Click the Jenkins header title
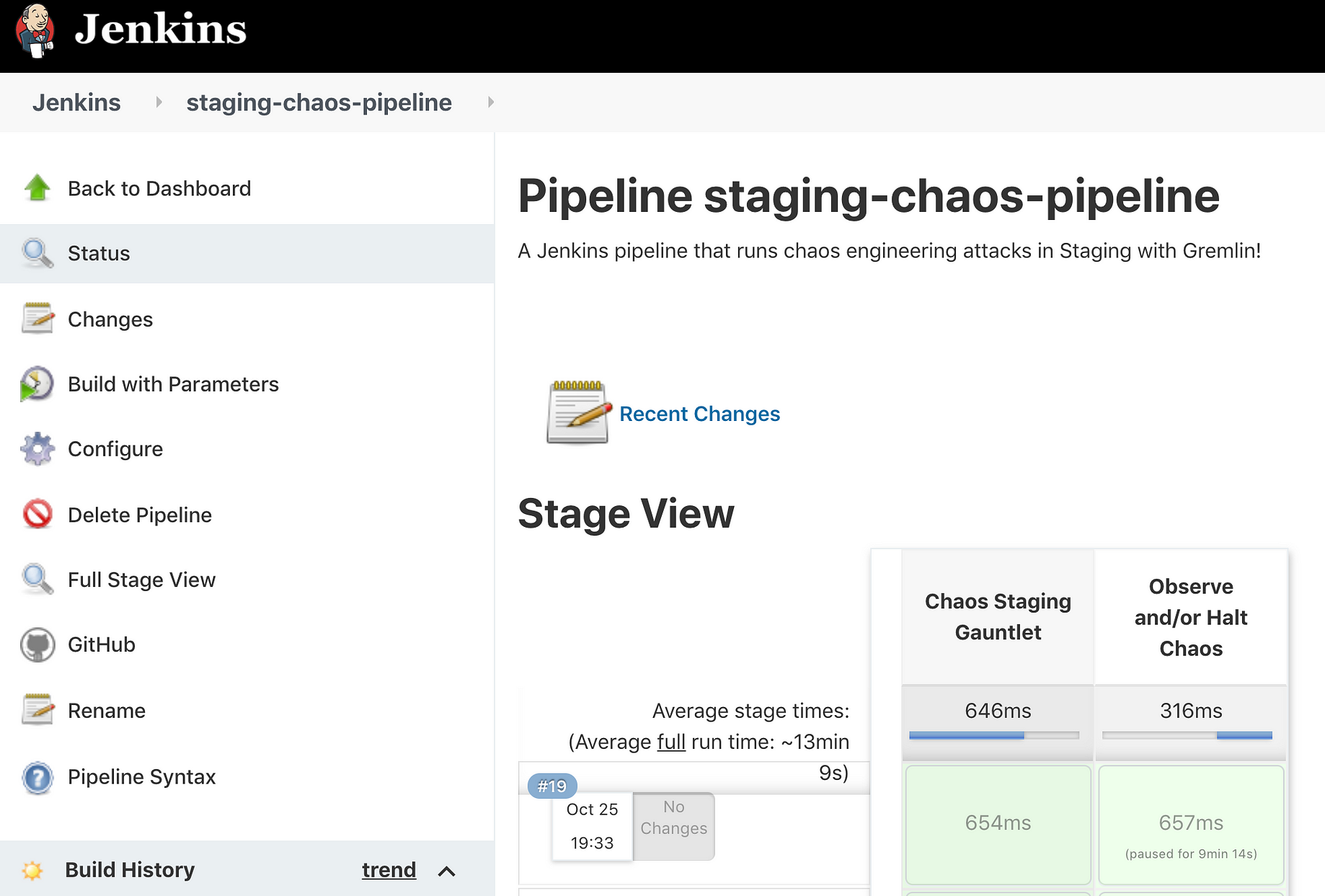Screen dimensions: 1325x896 [x=161, y=30]
